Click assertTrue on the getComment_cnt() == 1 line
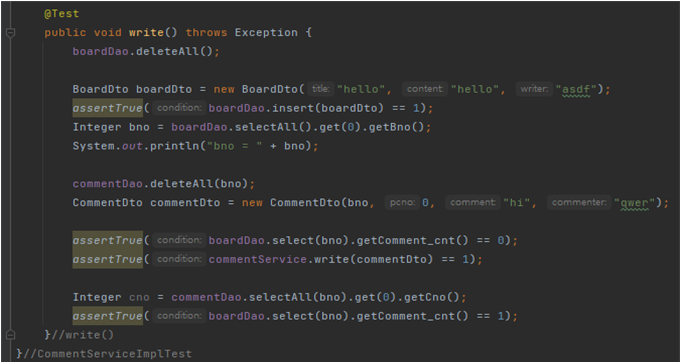Viewport: 682px width, 362px height. 107,316
